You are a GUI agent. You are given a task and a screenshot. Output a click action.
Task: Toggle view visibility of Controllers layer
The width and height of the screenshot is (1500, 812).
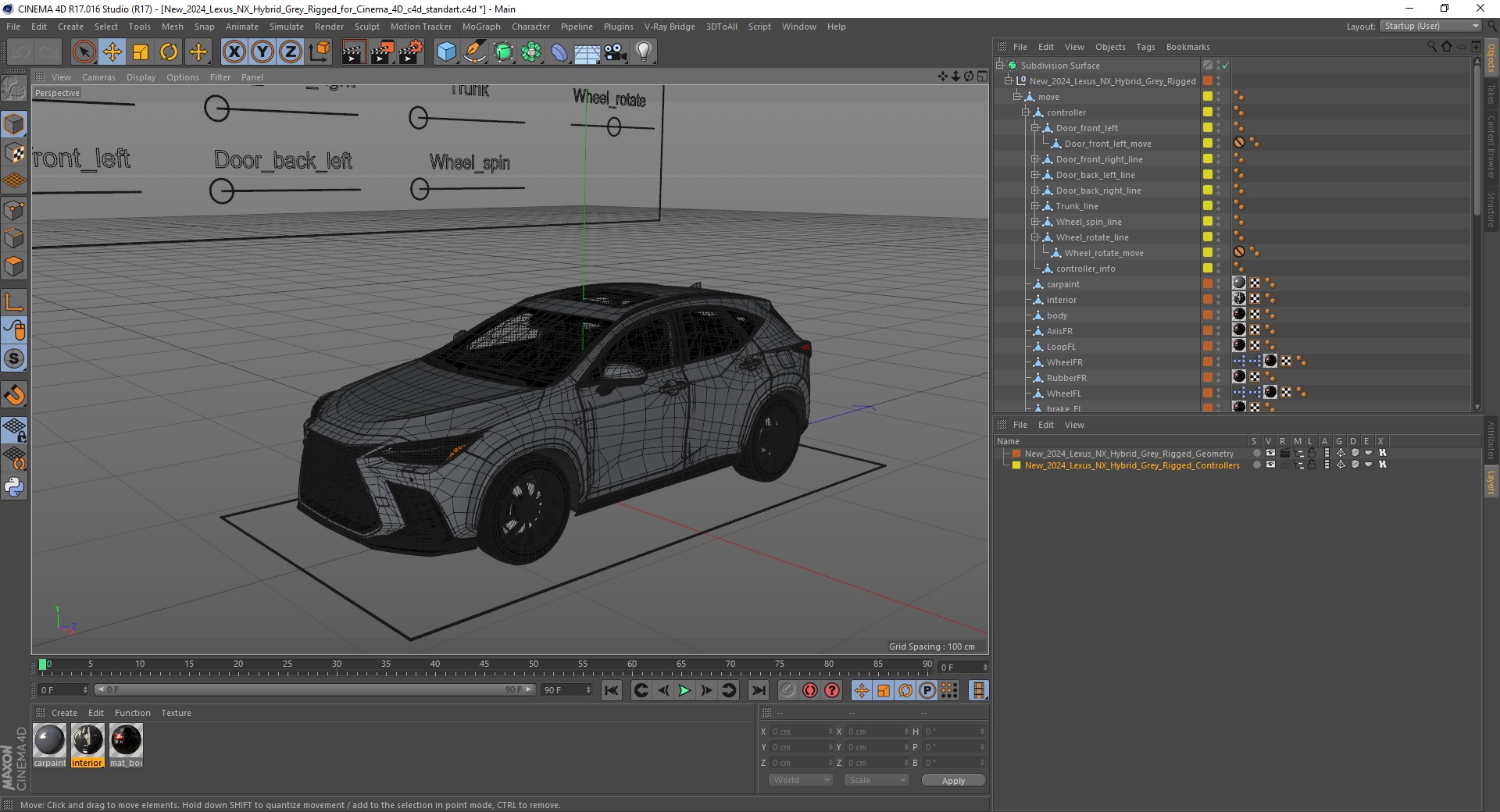click(1270, 465)
